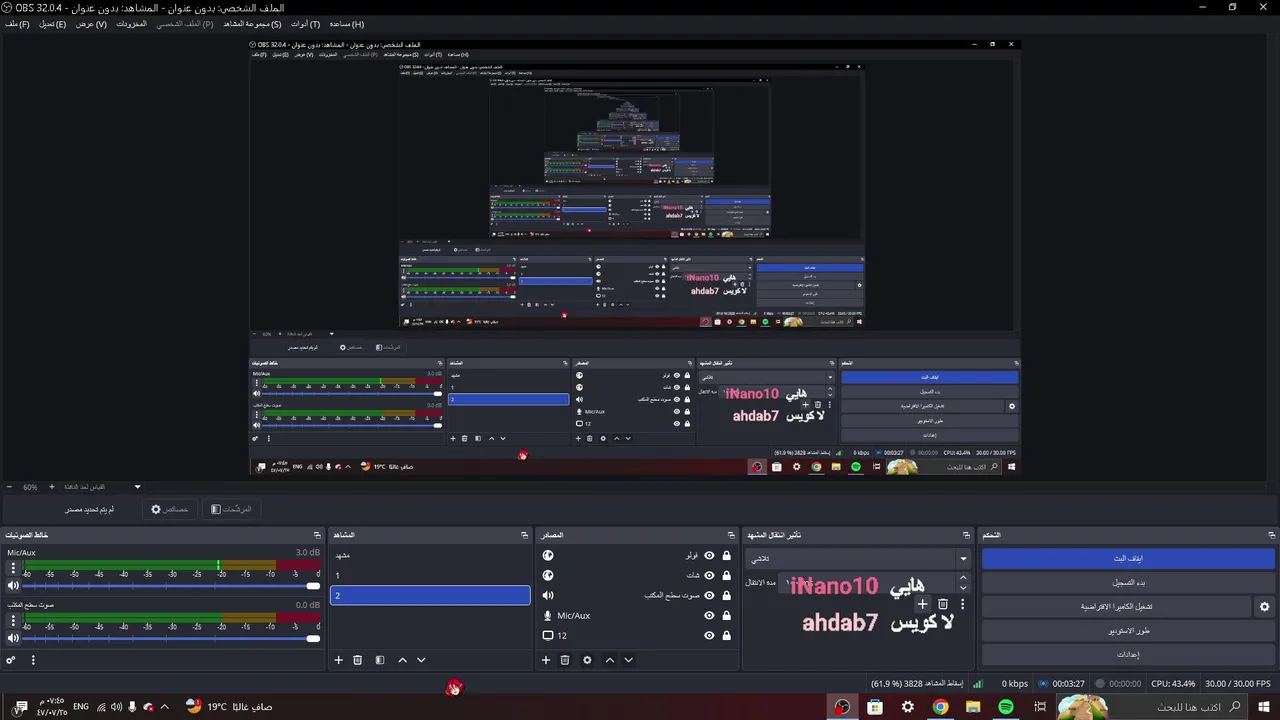
Task: Unlock the Mic/Aux source with its lock icon
Action: tap(726, 615)
